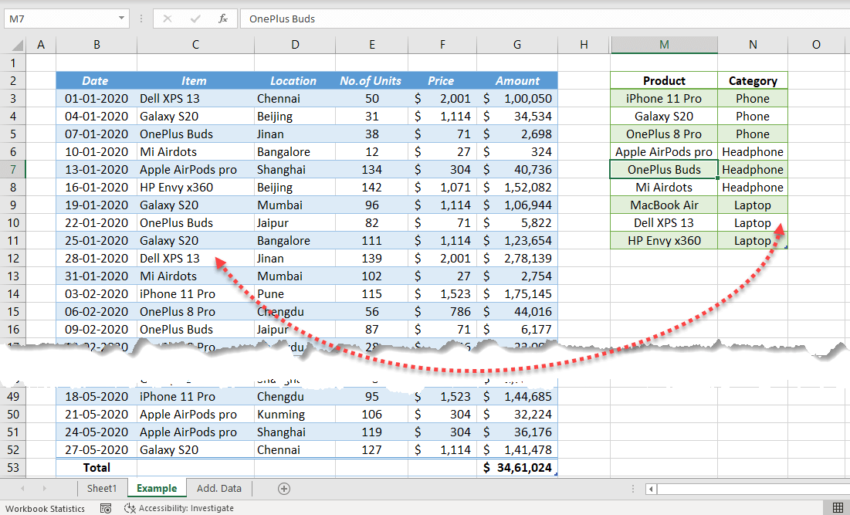Click the sheet tab bar resize dots
This screenshot has width=850, height=515.
point(632,489)
